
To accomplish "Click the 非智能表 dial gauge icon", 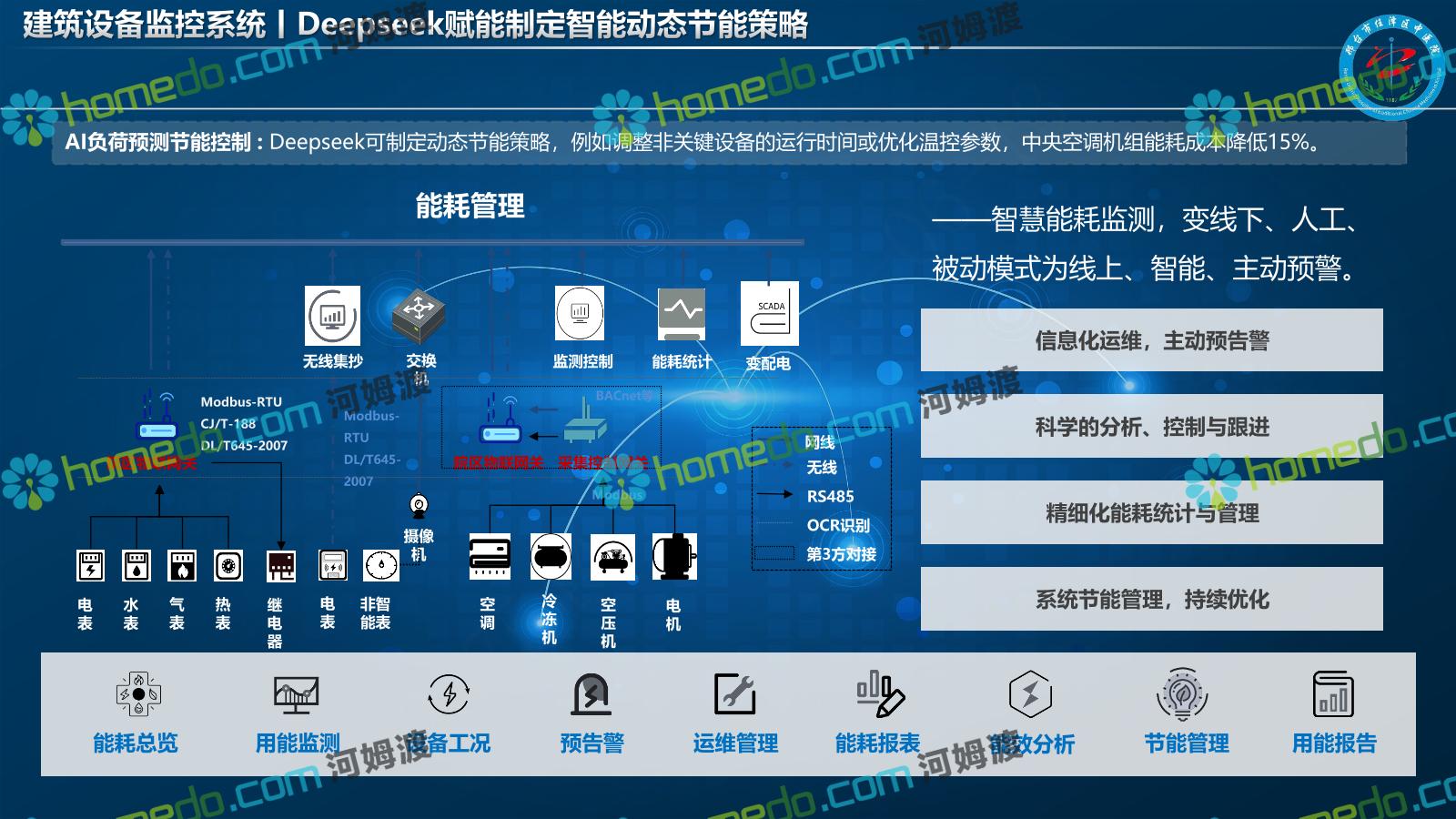I will click(x=380, y=565).
